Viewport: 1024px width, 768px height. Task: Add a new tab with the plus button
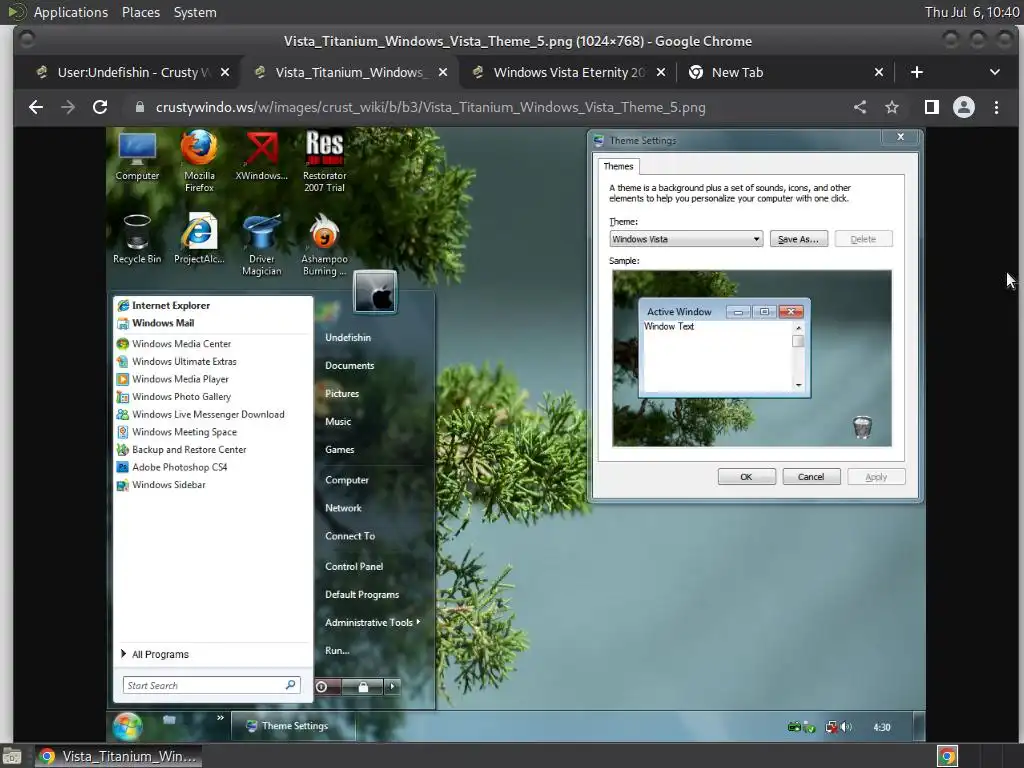(917, 72)
